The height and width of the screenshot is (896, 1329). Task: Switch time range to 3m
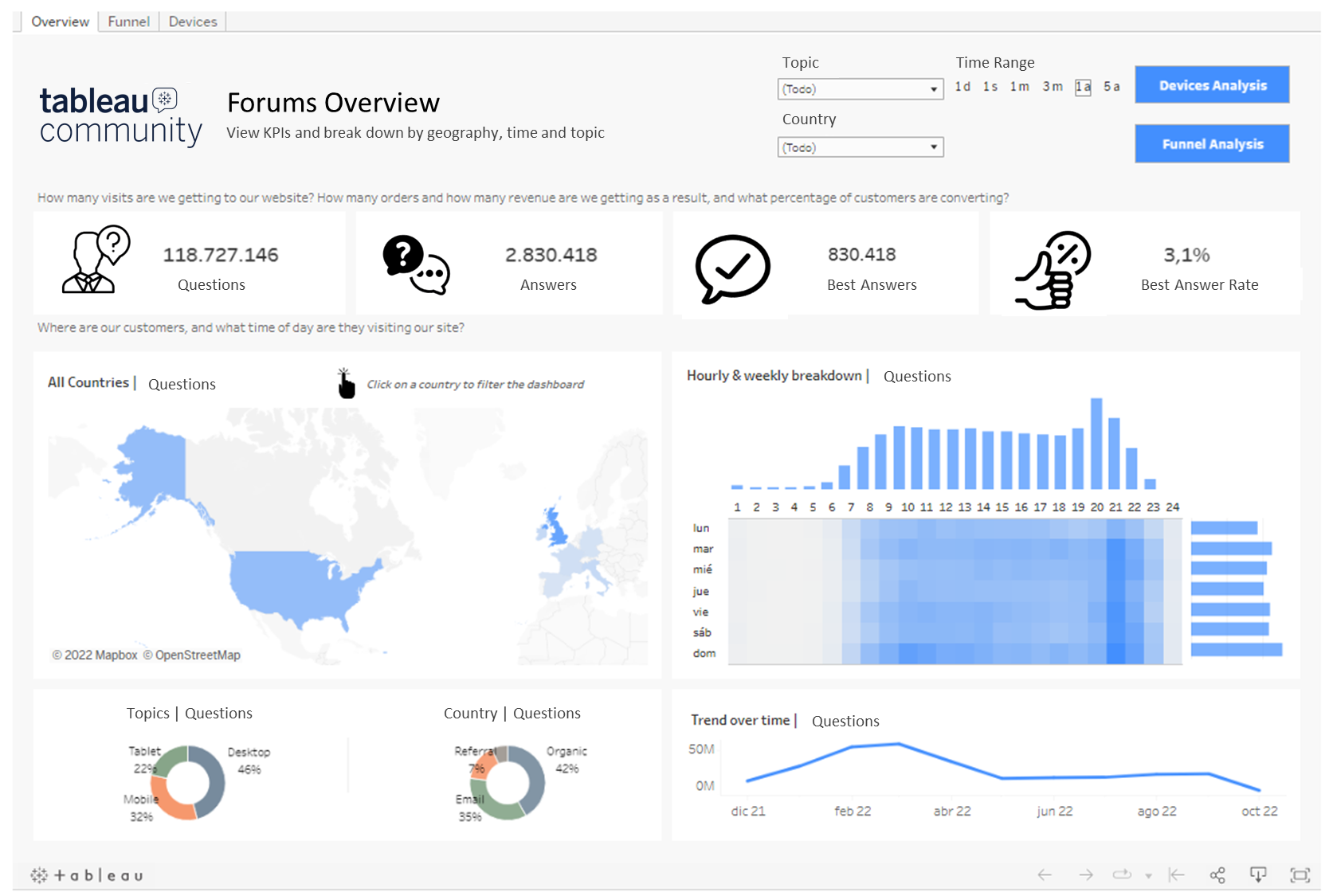1052,87
